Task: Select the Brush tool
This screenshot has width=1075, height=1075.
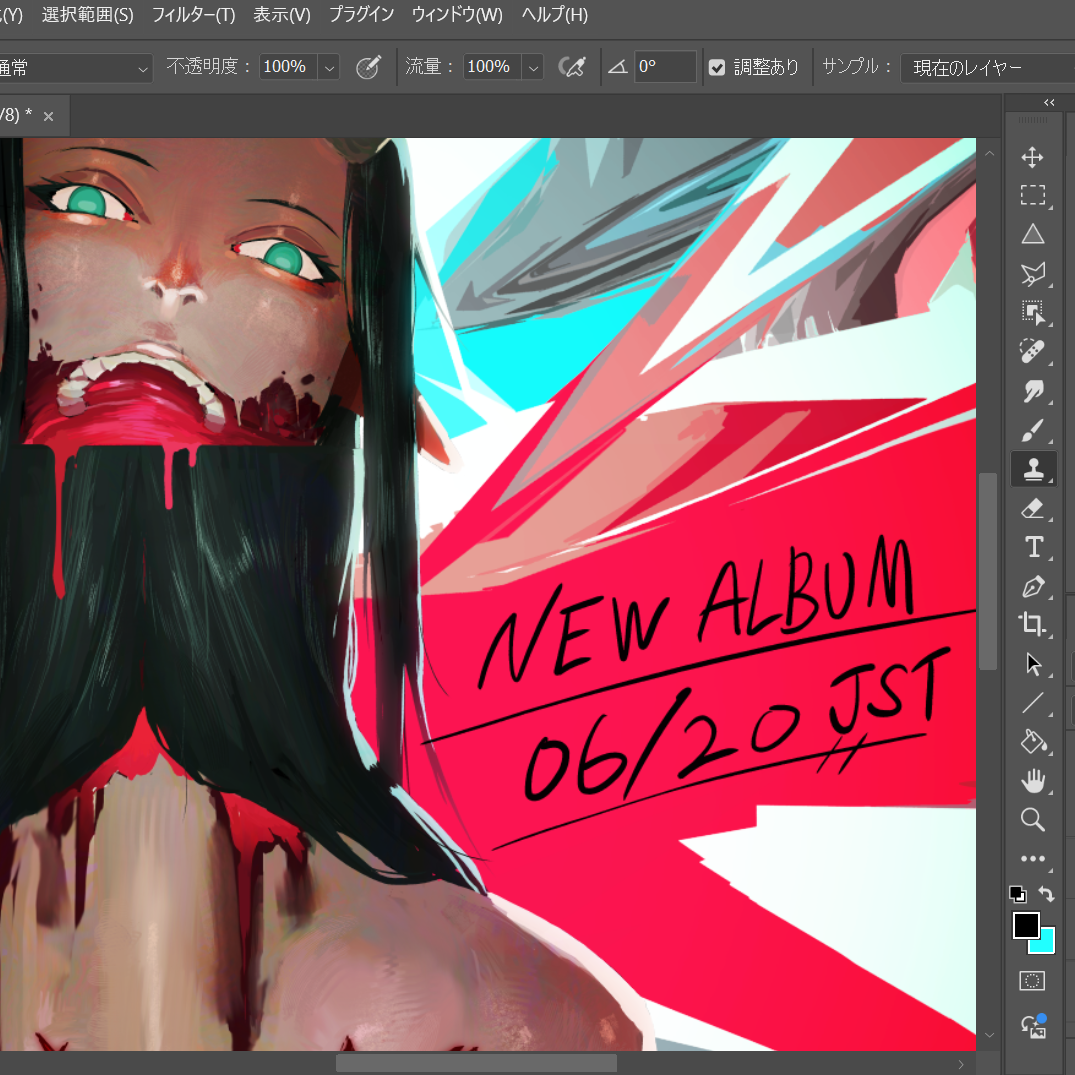Action: [x=1032, y=431]
